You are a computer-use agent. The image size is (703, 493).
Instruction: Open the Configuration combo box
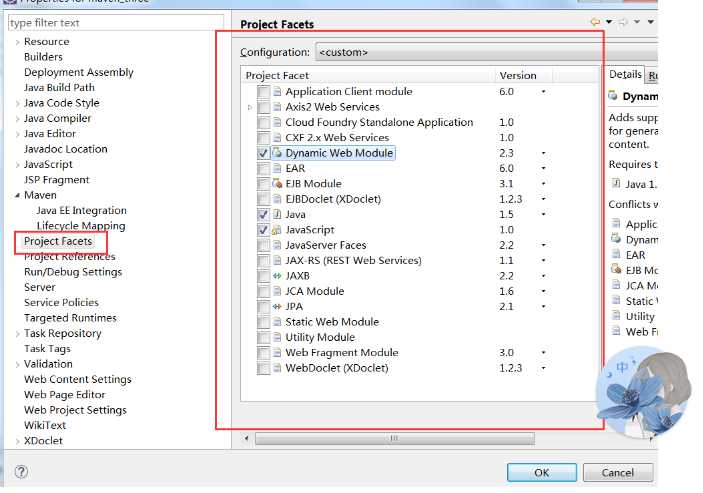click(486, 52)
